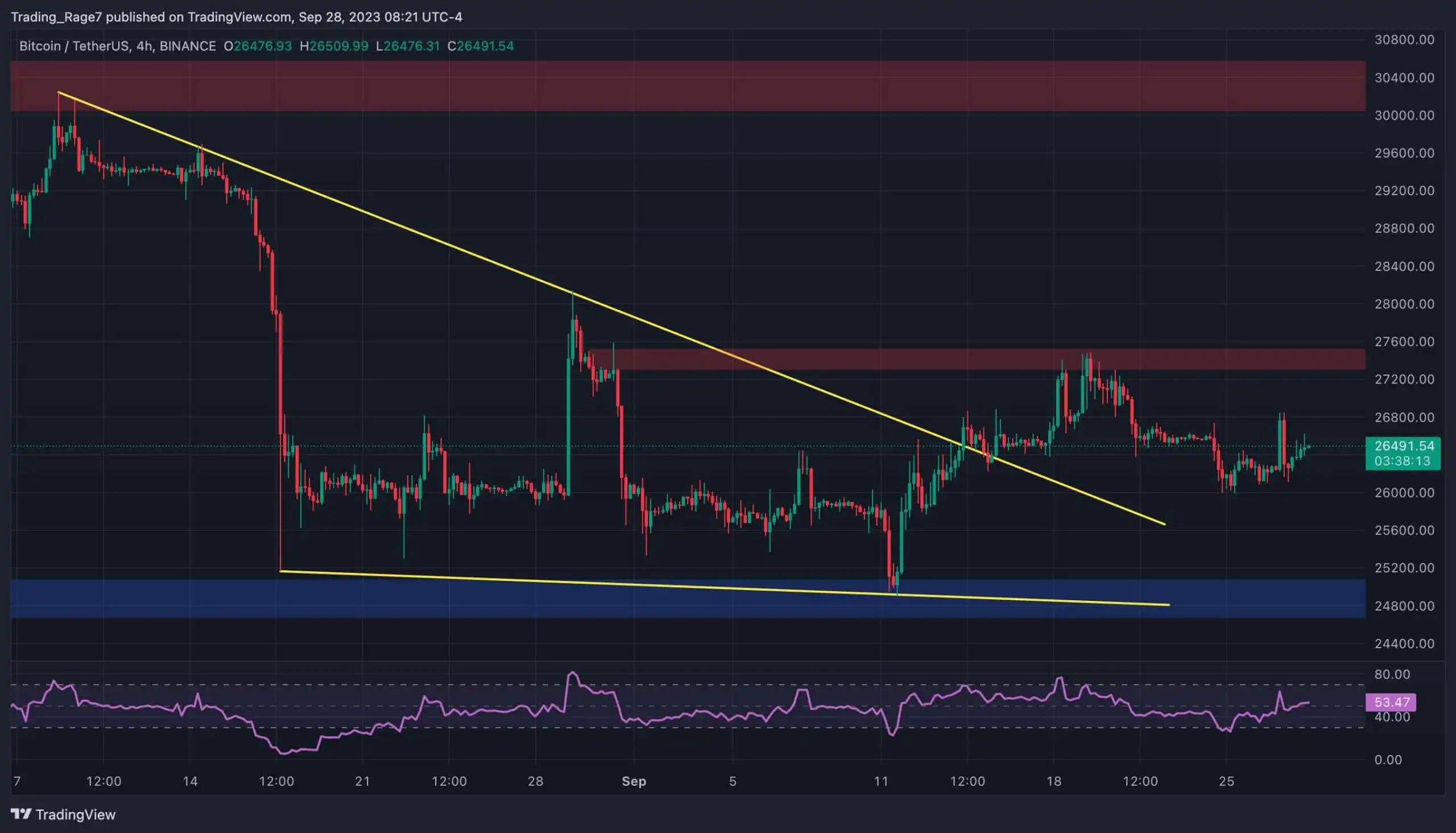Click the date 28 on time axis

point(535,782)
